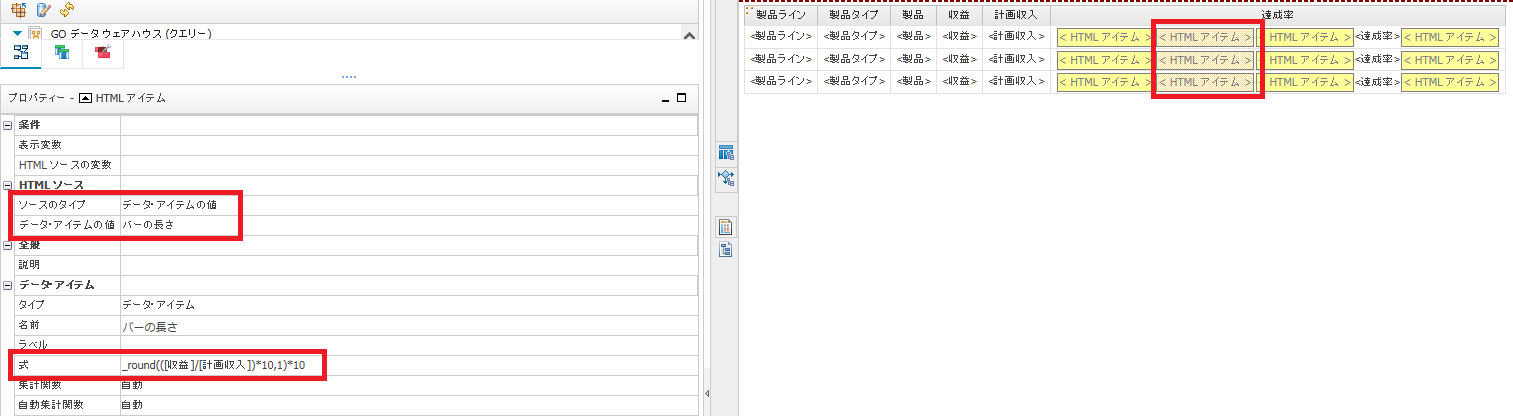Select <収益> cell in third data row

(960, 81)
